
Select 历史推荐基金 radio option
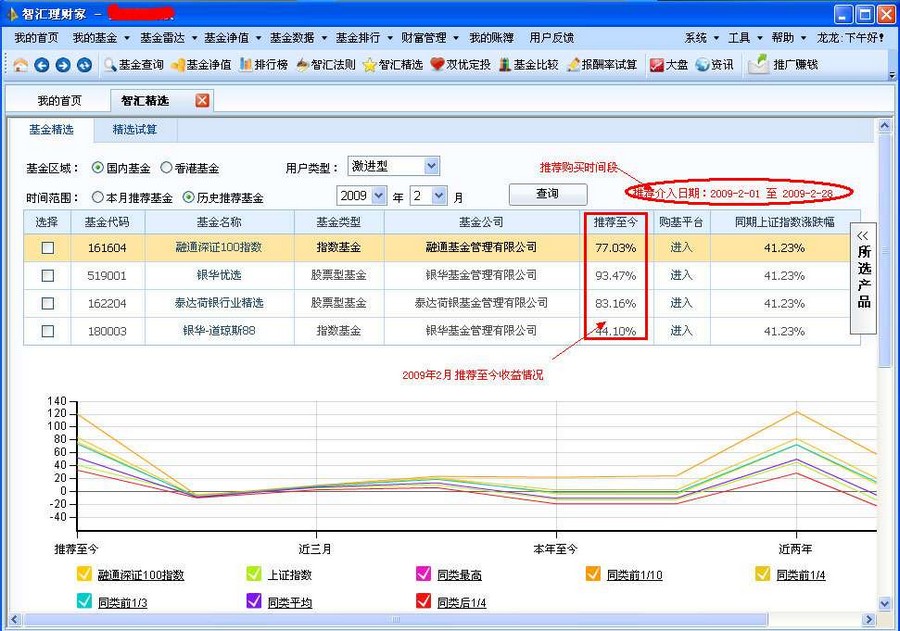tap(188, 198)
